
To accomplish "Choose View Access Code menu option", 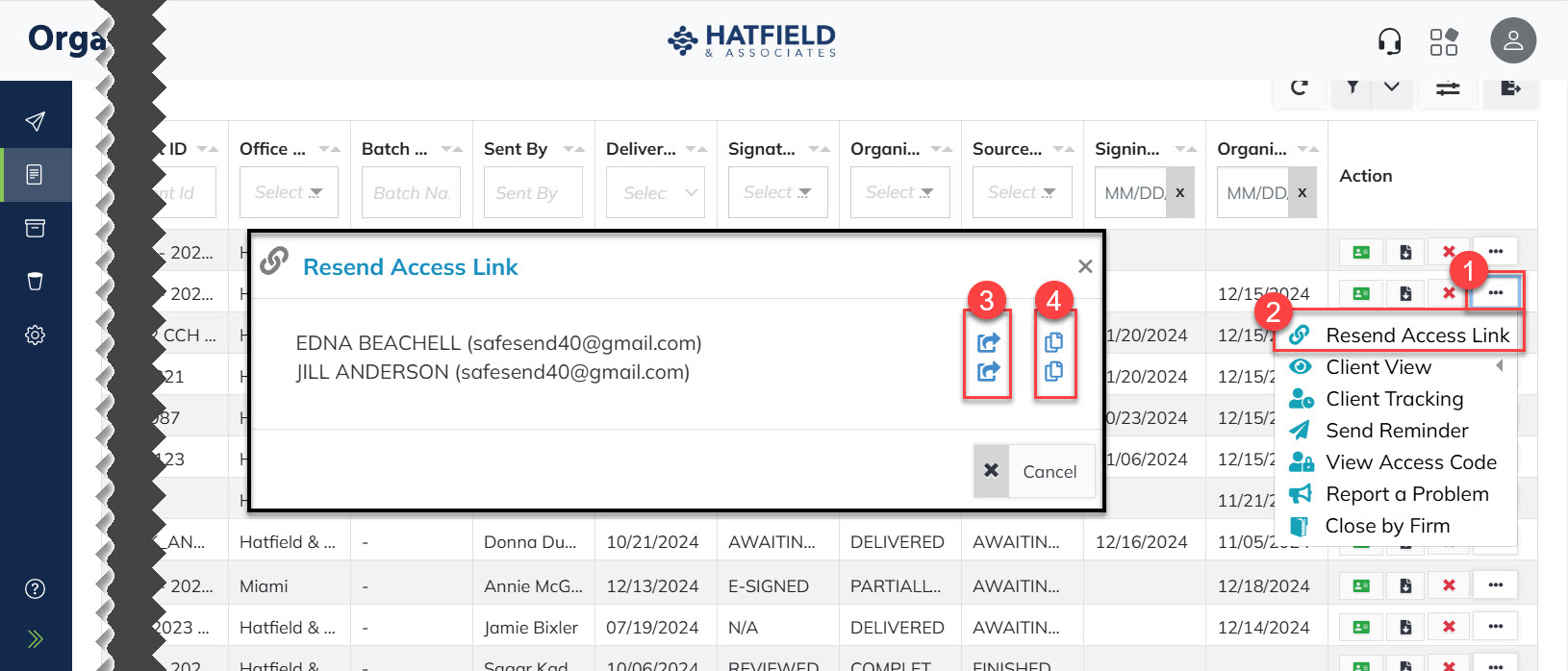I will tap(1410, 462).
